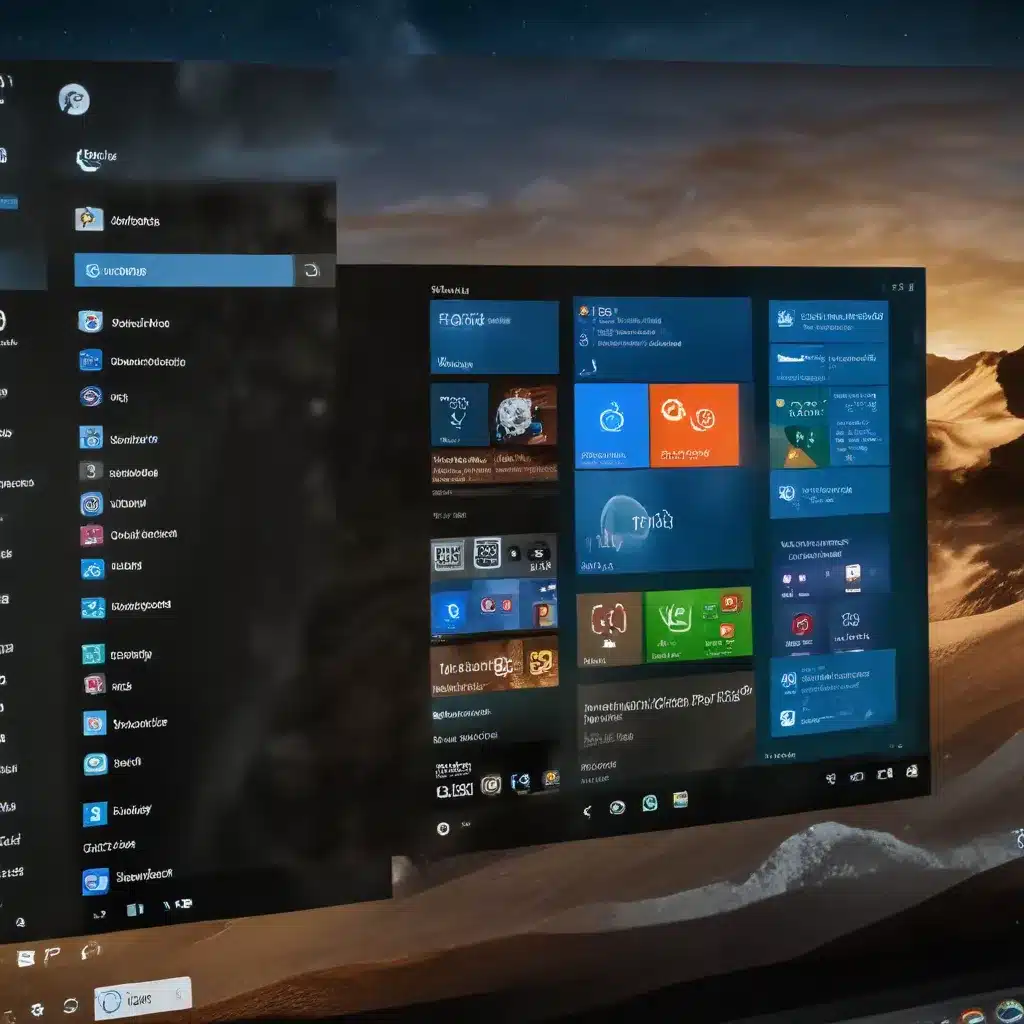The image size is (1024, 1024).
Task: Click the grey square icon in app list
Action: (x=90, y=472)
